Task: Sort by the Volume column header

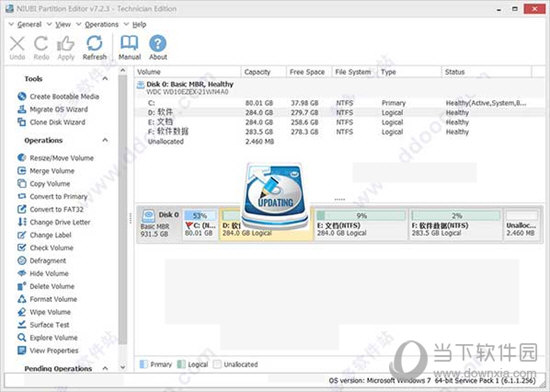Action: [x=188, y=72]
